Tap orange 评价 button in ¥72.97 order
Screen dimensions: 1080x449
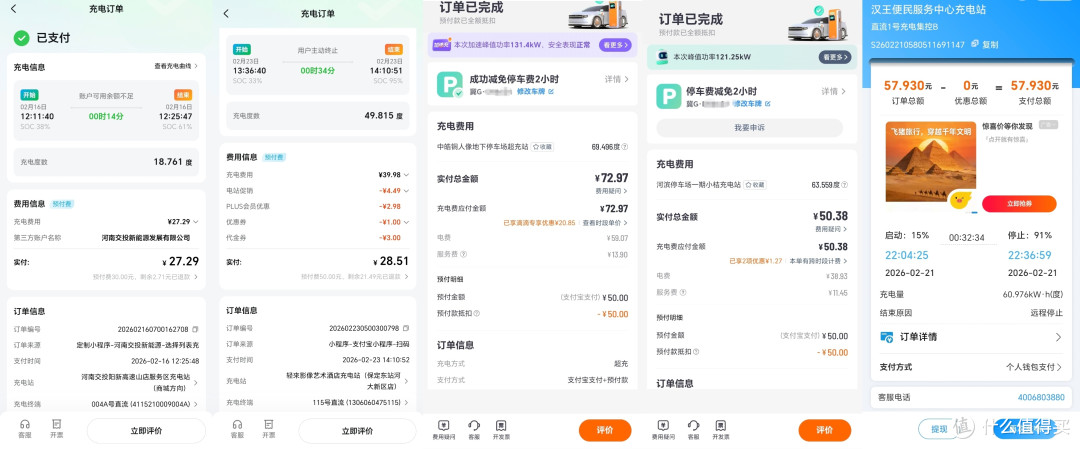point(605,430)
